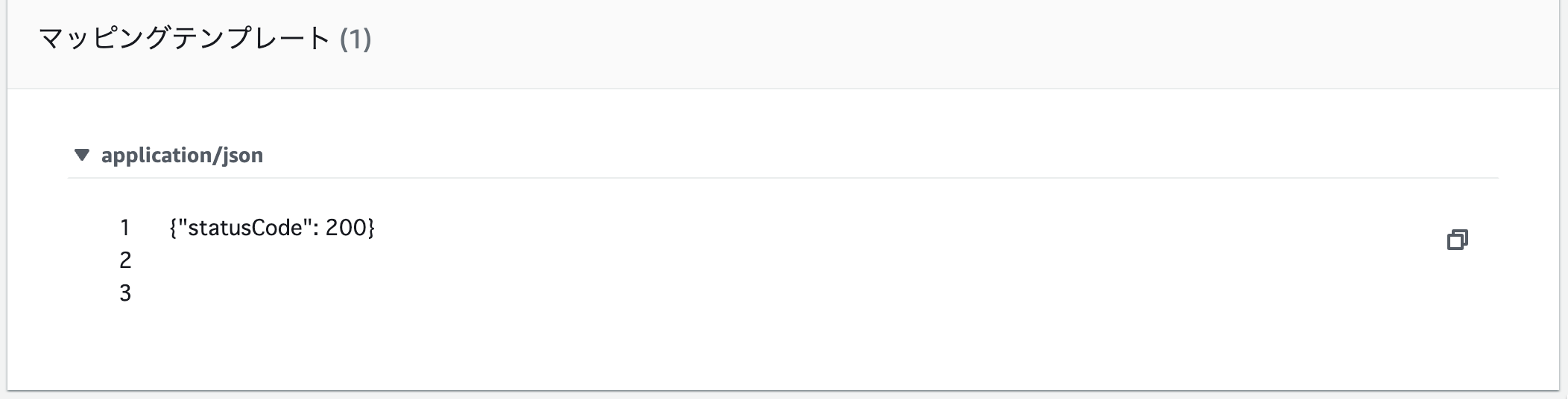Viewport: 1568px width, 399px height.
Task: Click the opening curly brace
Action: point(173,227)
